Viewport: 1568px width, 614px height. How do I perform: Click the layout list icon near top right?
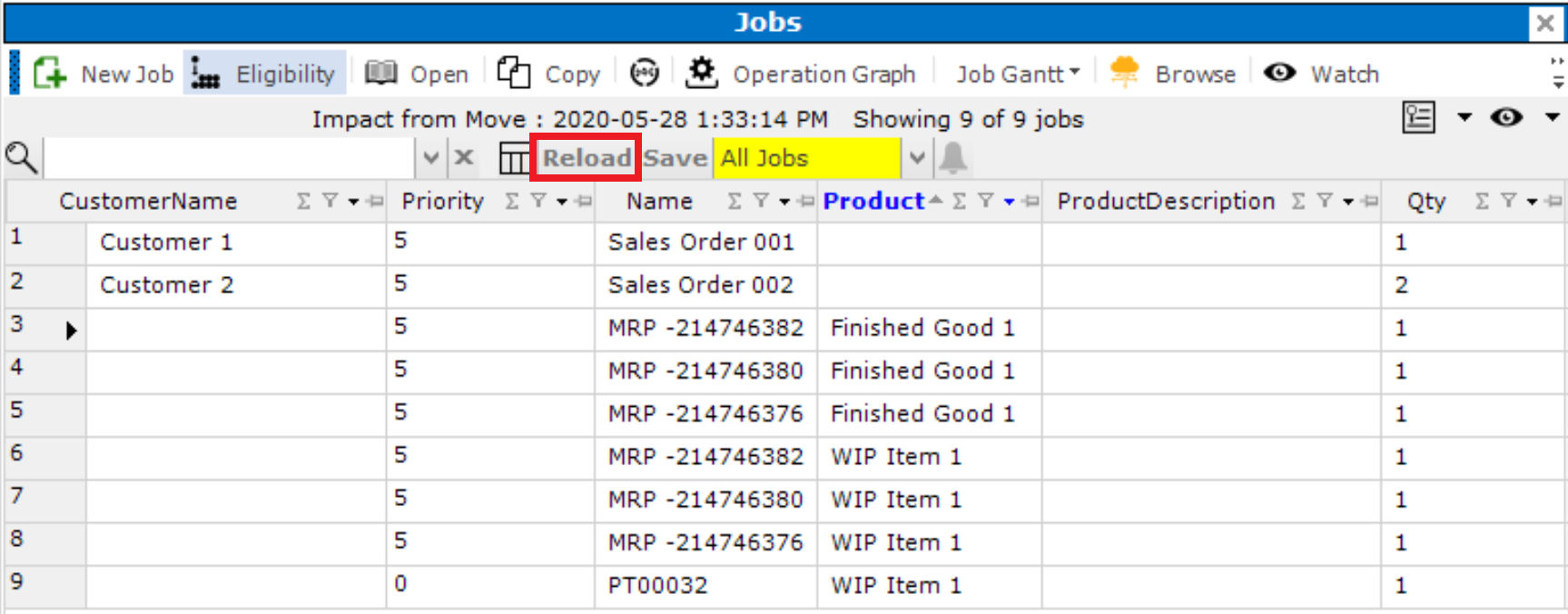click(1419, 117)
